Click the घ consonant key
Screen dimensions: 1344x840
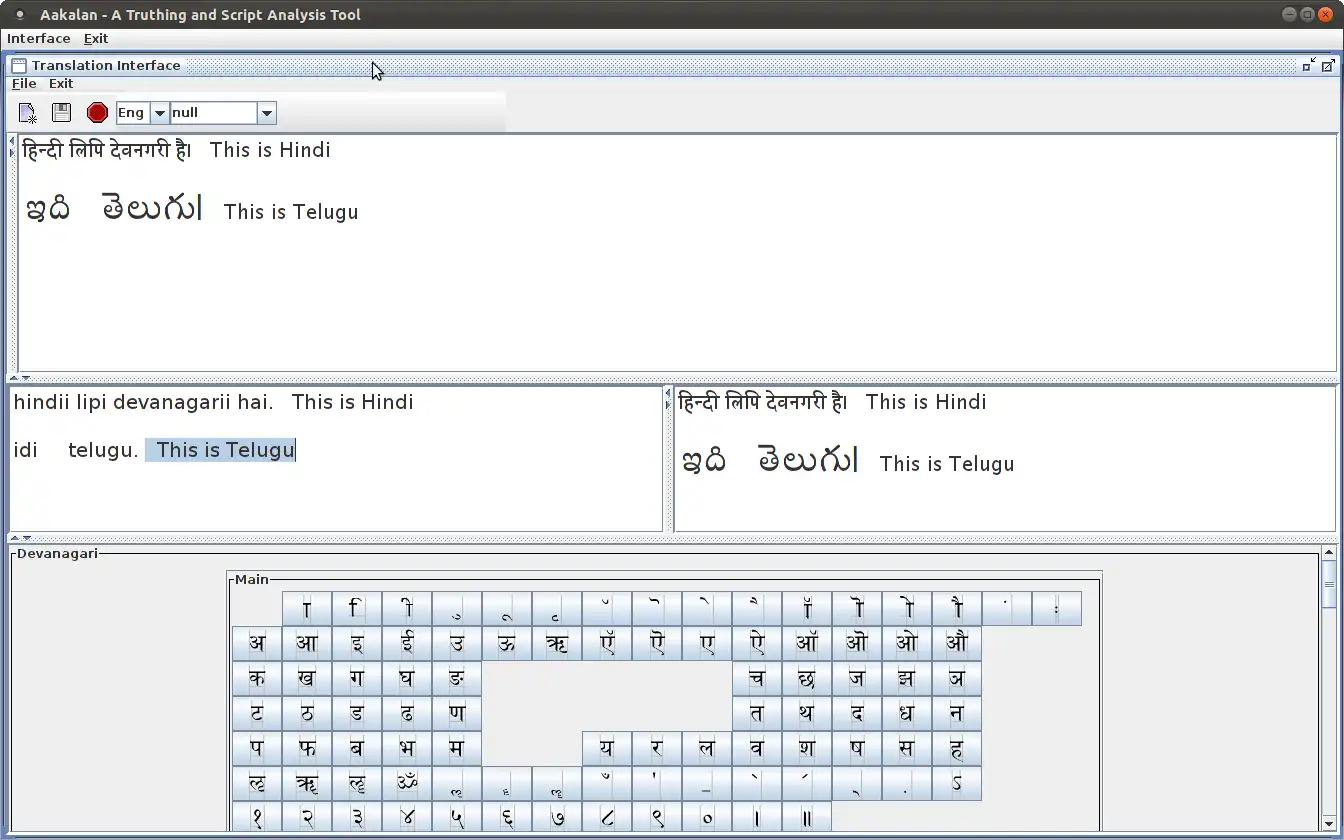pyautogui.click(x=407, y=679)
